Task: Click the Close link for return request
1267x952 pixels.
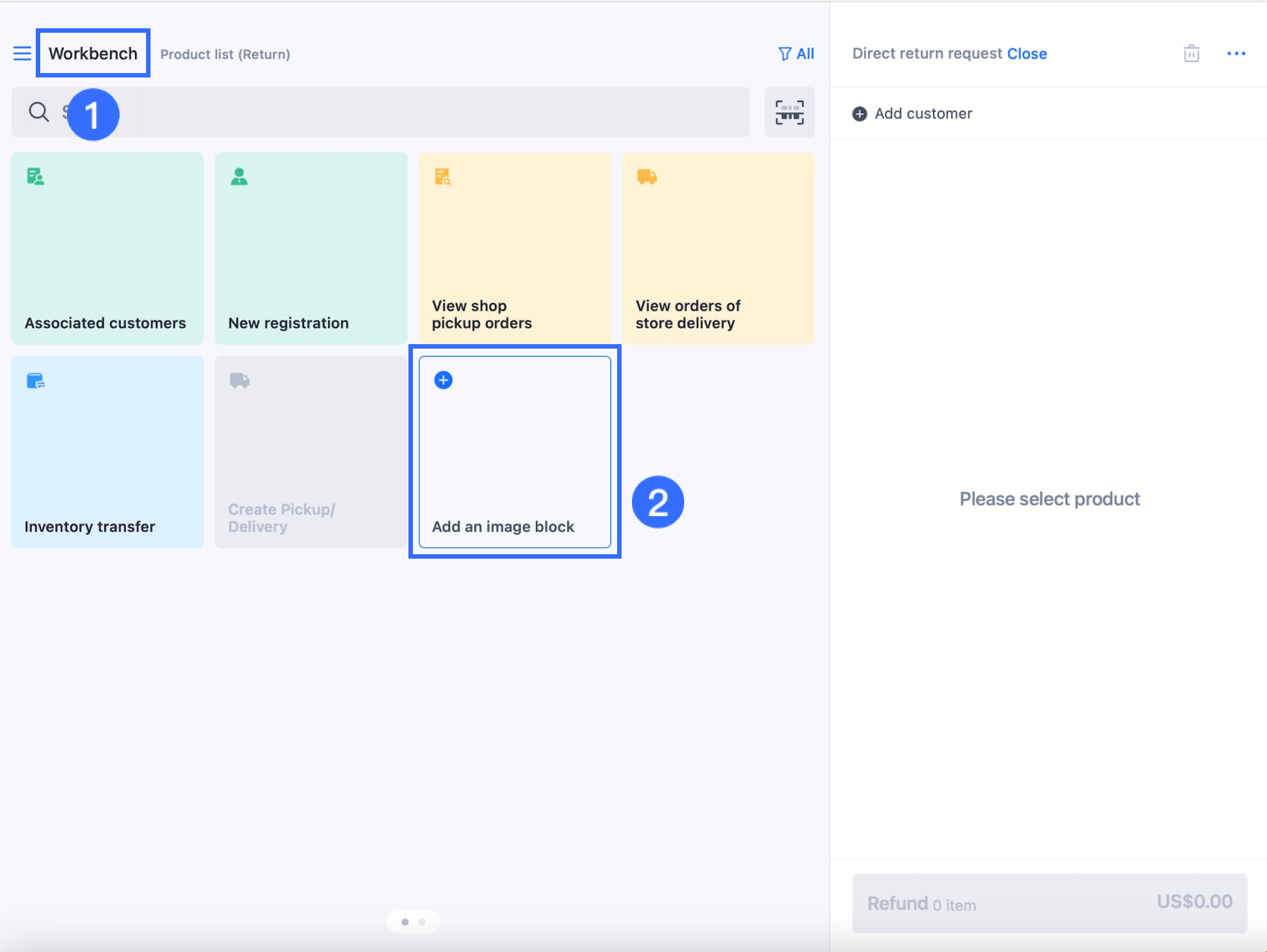Action: pos(1026,54)
